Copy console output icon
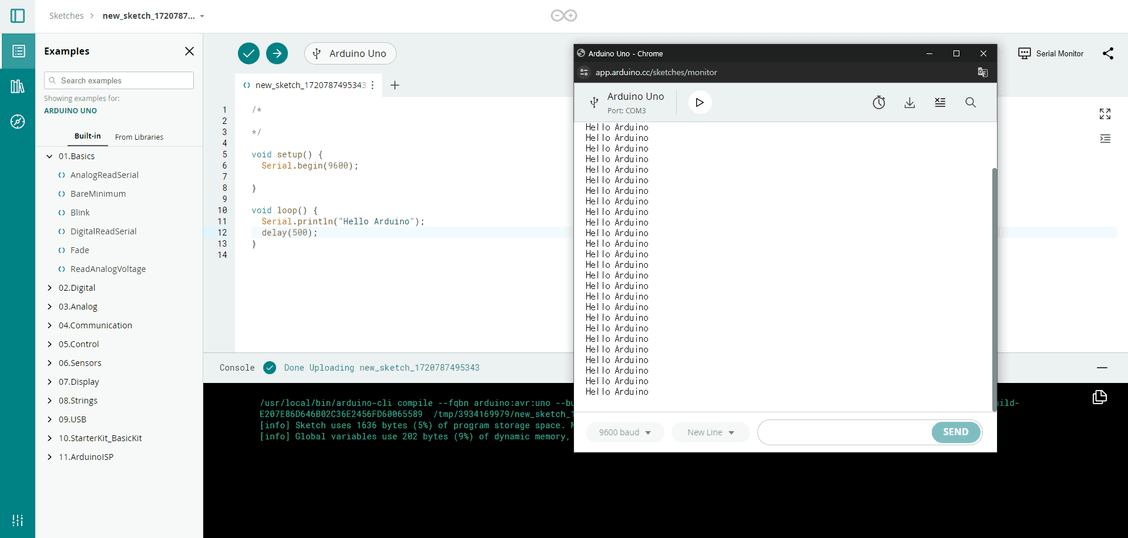This screenshot has height=538, width=1128. click(x=1099, y=397)
